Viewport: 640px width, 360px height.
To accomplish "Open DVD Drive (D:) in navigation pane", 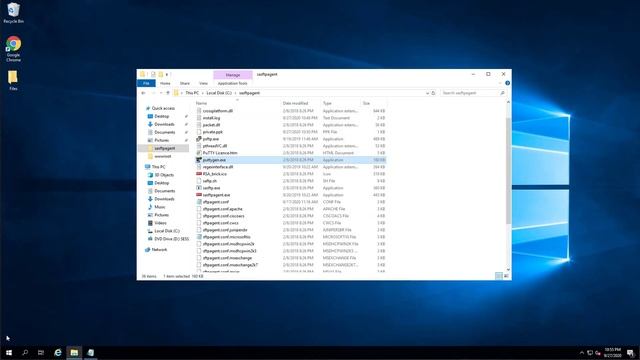I will point(171,239).
